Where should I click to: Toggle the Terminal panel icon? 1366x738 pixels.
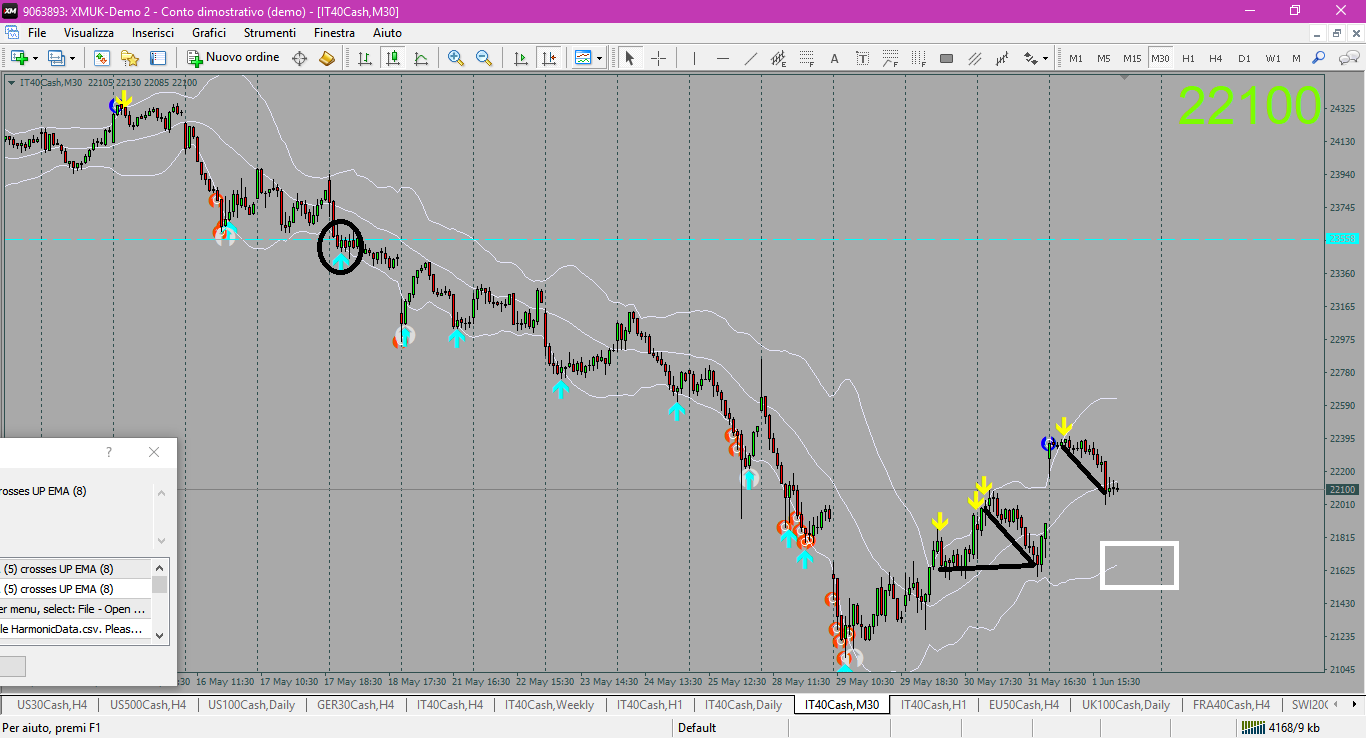click(158, 58)
